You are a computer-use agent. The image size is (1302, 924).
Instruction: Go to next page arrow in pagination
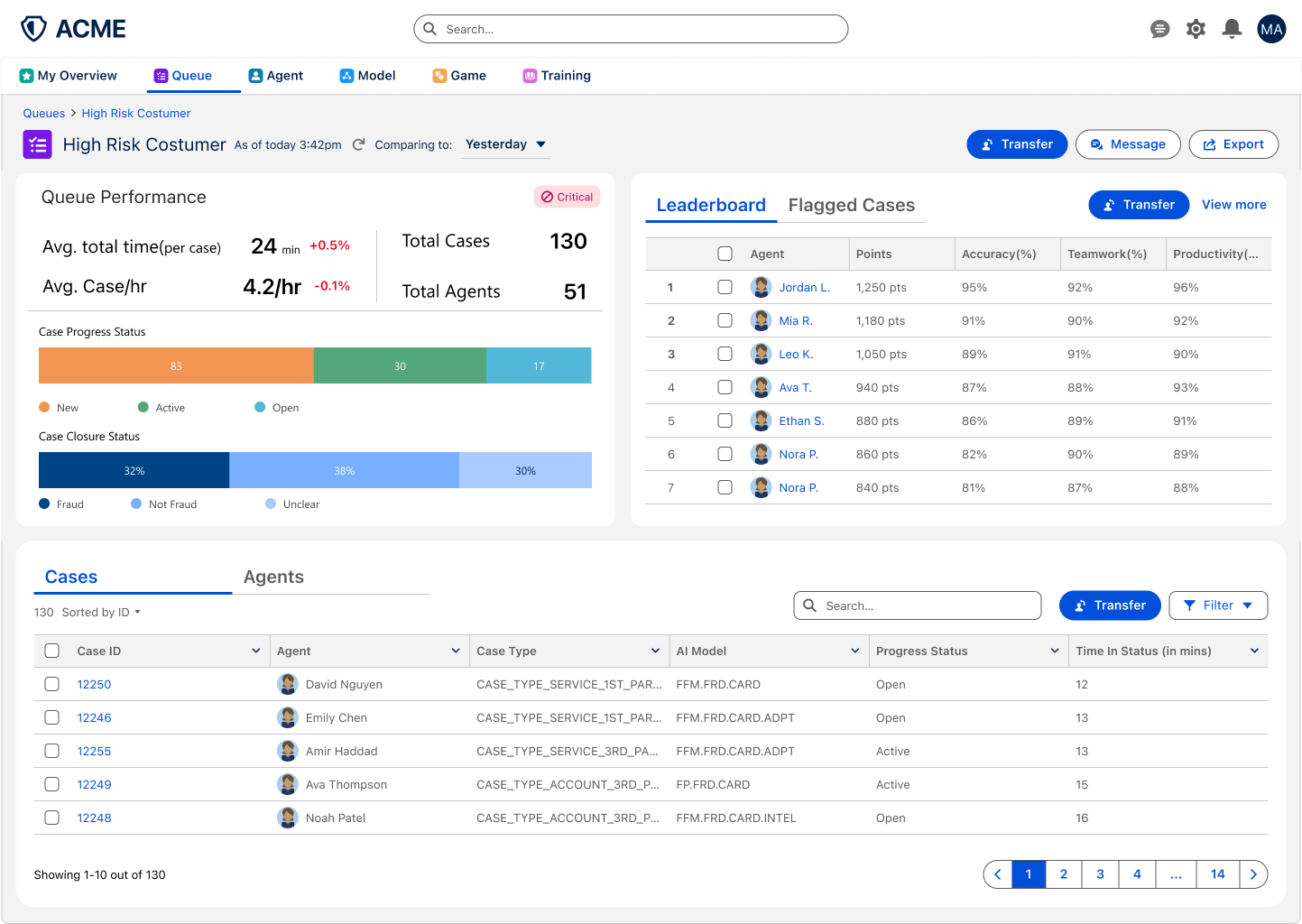tap(1253, 874)
